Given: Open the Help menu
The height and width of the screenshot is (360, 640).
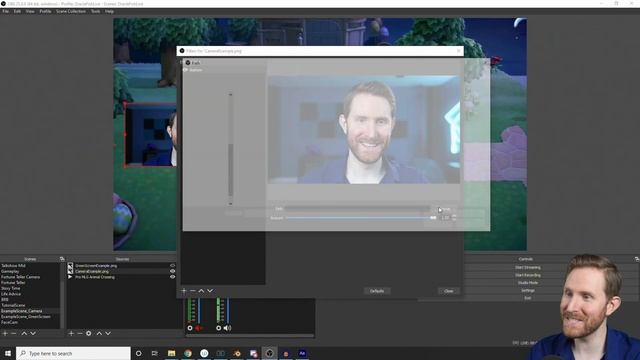Looking at the screenshot, I should [x=109, y=11].
